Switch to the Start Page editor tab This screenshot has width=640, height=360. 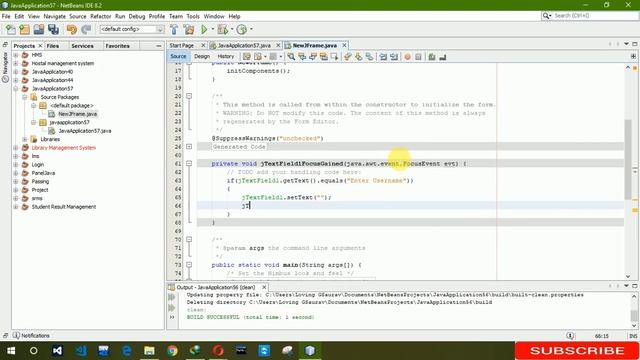pos(182,45)
